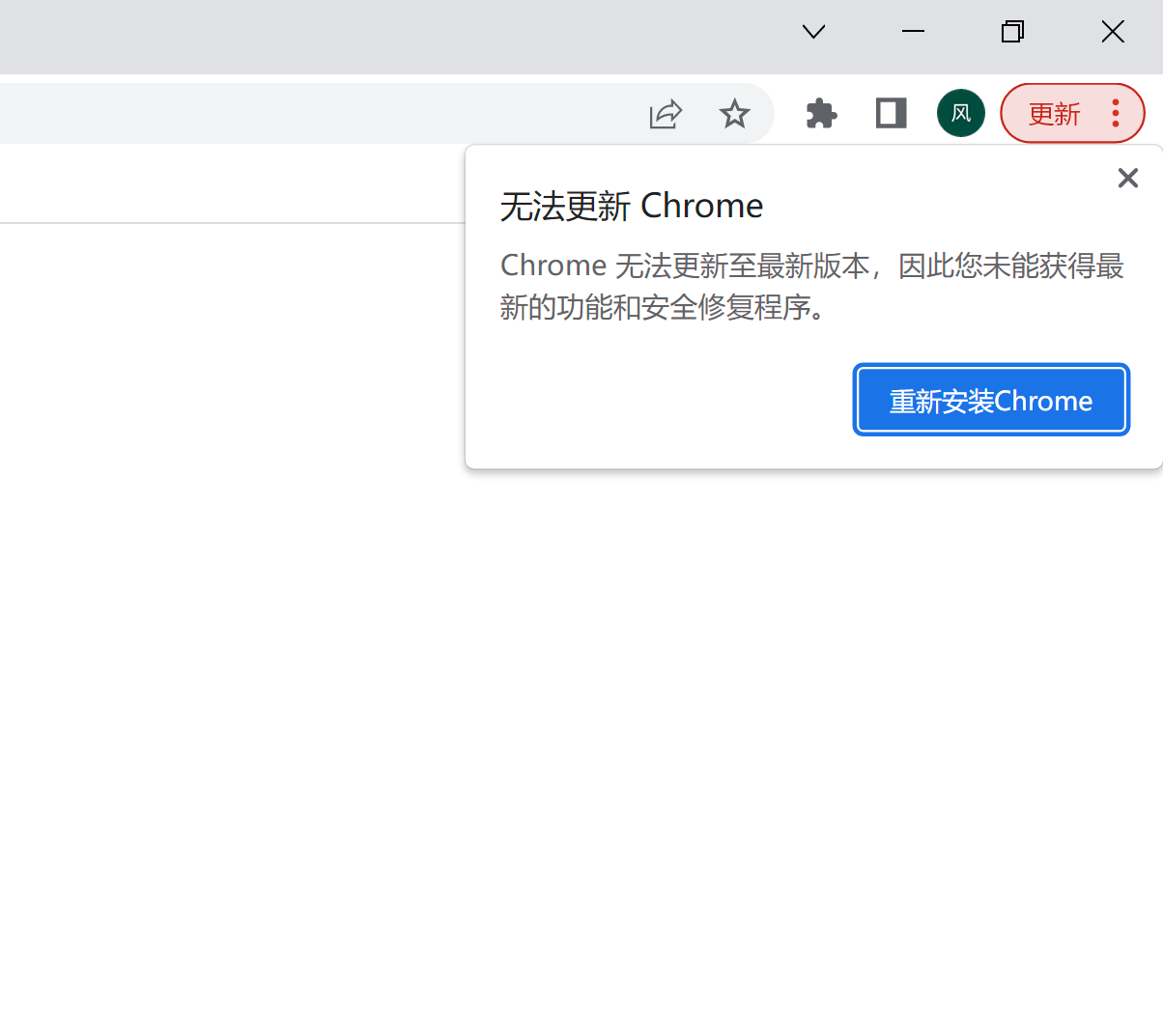Activate the share arrow in the toolbar

[x=665, y=113]
